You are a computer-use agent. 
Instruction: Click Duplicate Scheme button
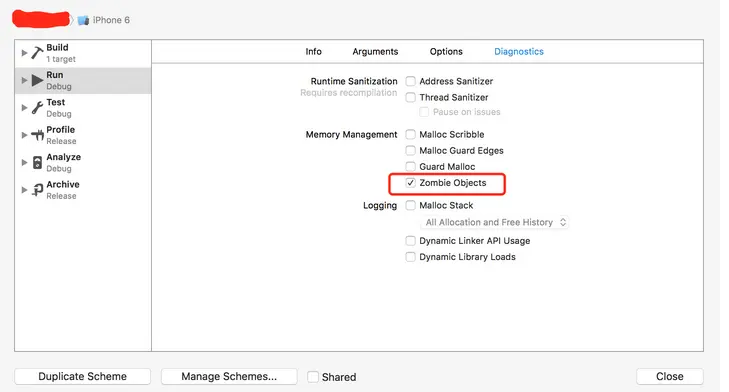(82, 376)
